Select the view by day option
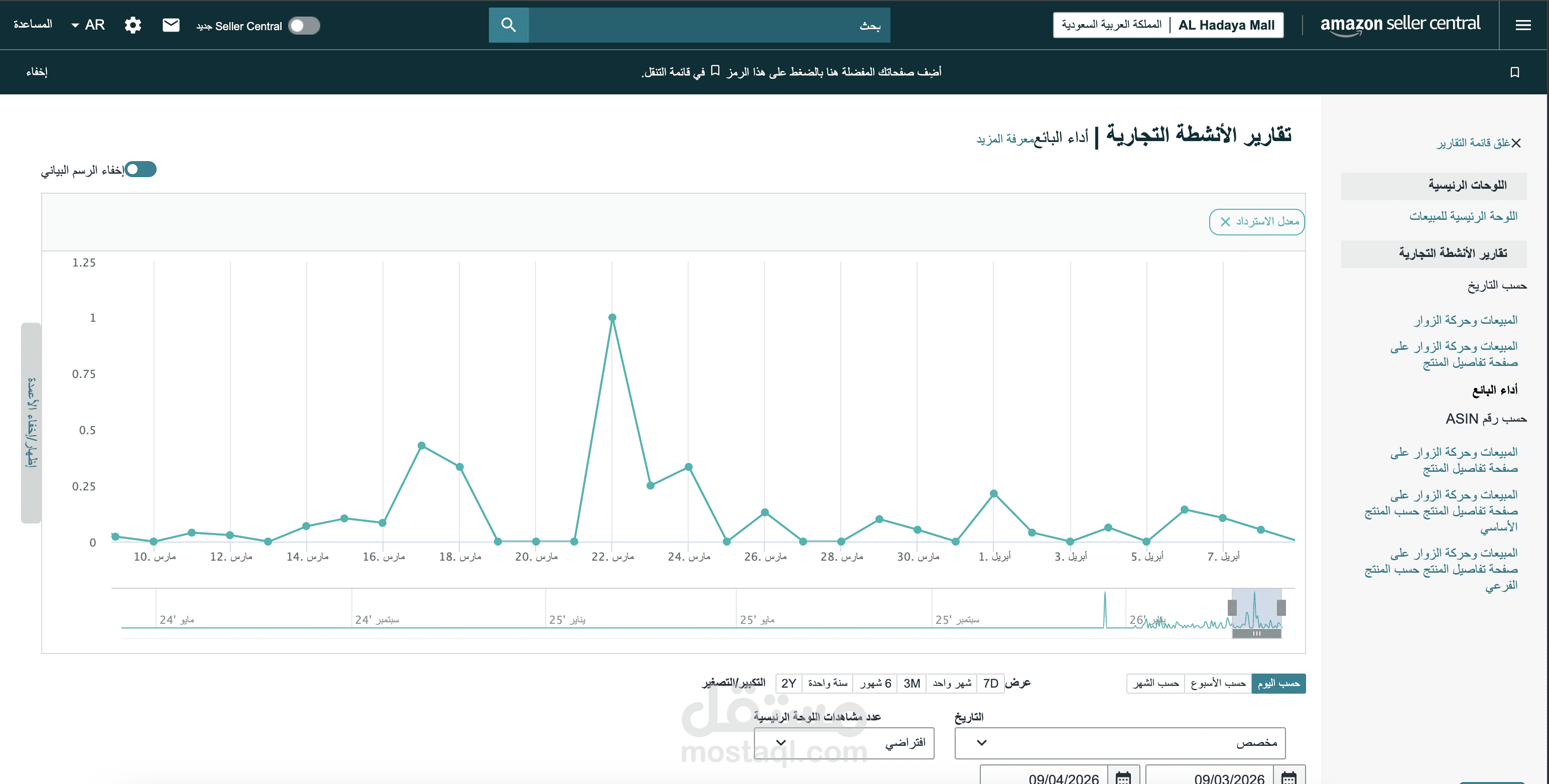 click(x=1278, y=683)
